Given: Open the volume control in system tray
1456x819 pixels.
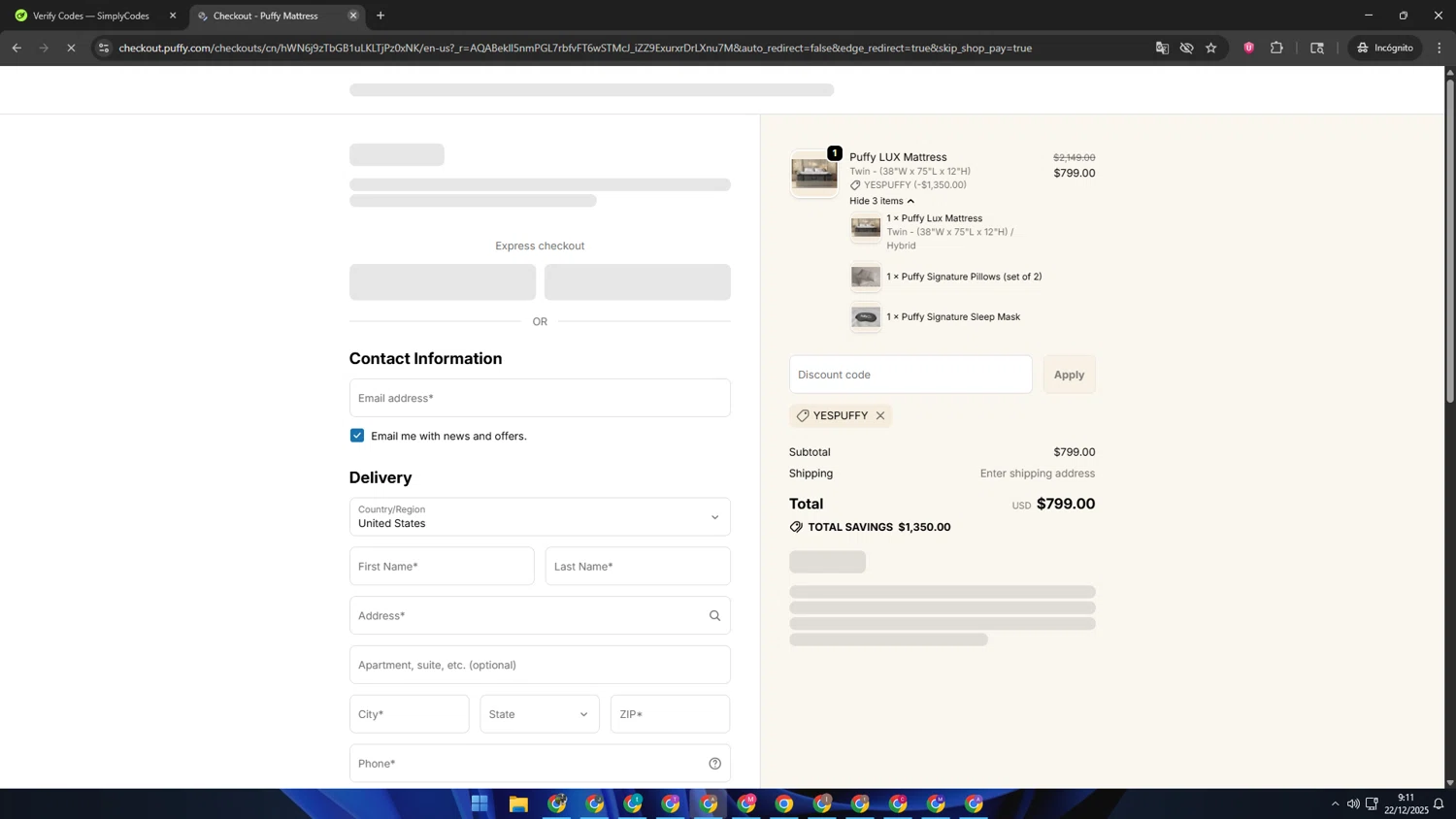Looking at the screenshot, I should [x=1353, y=803].
